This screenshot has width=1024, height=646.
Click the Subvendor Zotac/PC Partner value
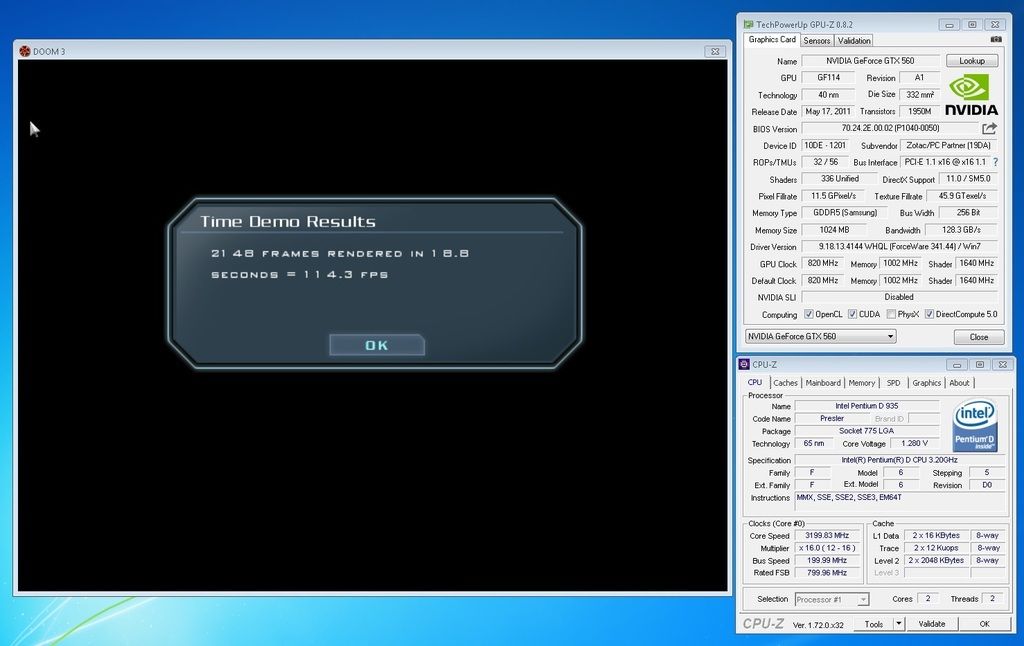click(x=948, y=145)
